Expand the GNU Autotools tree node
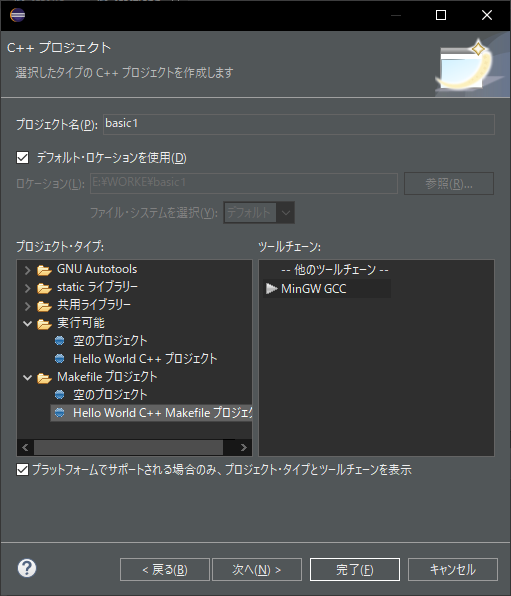Screen dimensions: 511x596 tap(27, 270)
